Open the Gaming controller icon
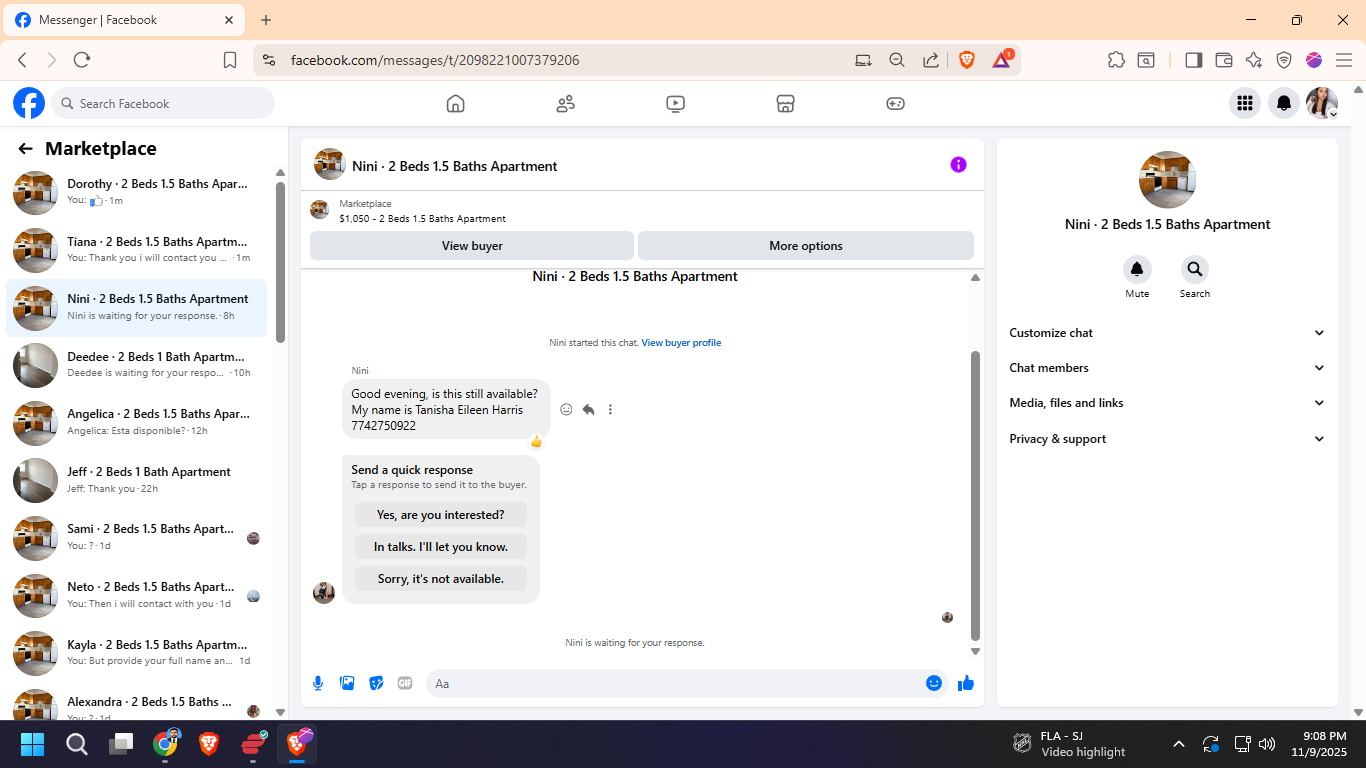This screenshot has width=1366, height=768. pos(895,103)
